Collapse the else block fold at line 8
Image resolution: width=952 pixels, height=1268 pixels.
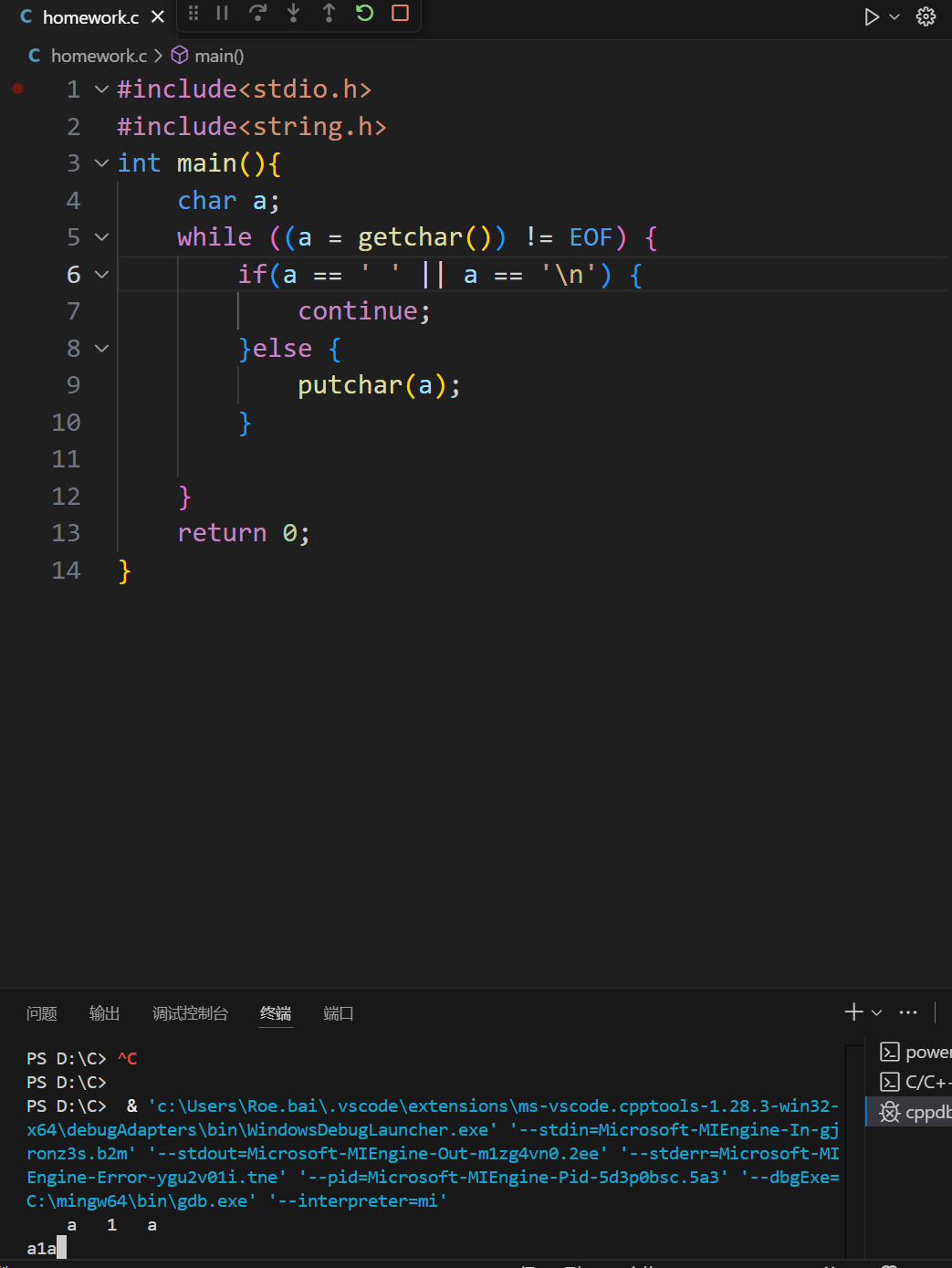click(x=101, y=348)
